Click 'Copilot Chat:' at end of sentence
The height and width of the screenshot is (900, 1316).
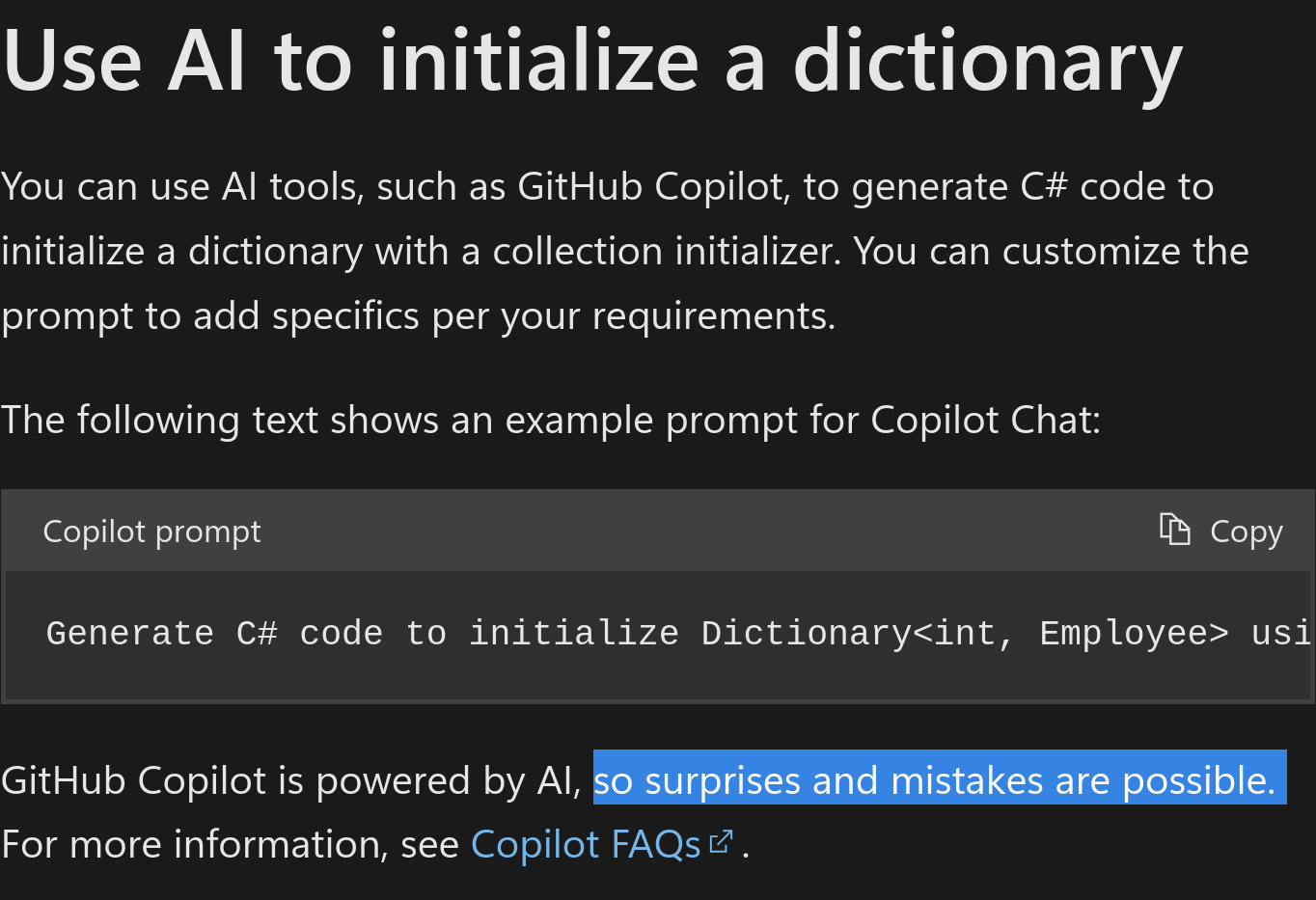(x=984, y=420)
